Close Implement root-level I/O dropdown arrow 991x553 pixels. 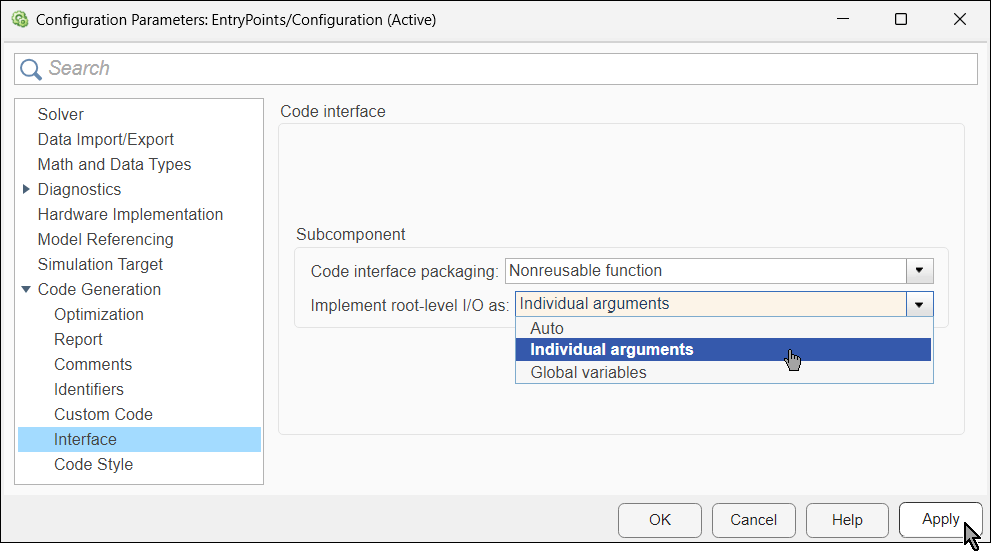pyautogui.click(x=919, y=304)
